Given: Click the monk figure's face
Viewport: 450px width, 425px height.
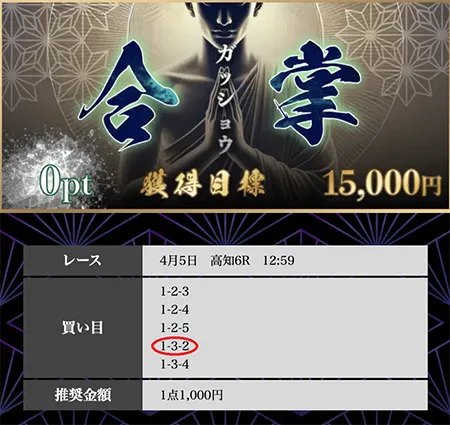Looking at the screenshot, I should point(224,17).
